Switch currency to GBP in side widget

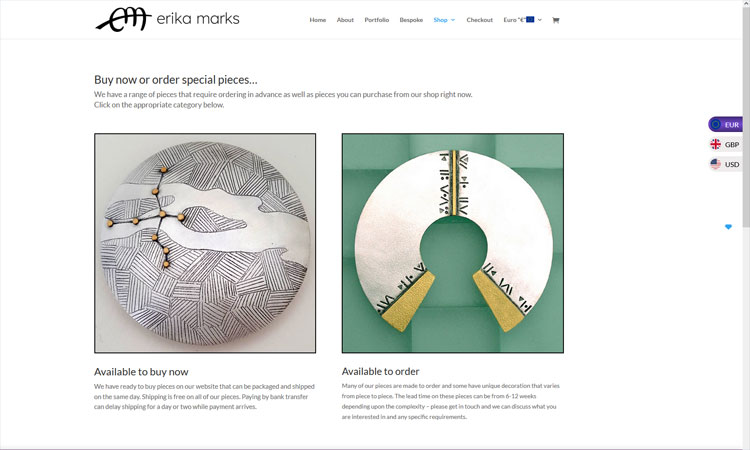726,144
